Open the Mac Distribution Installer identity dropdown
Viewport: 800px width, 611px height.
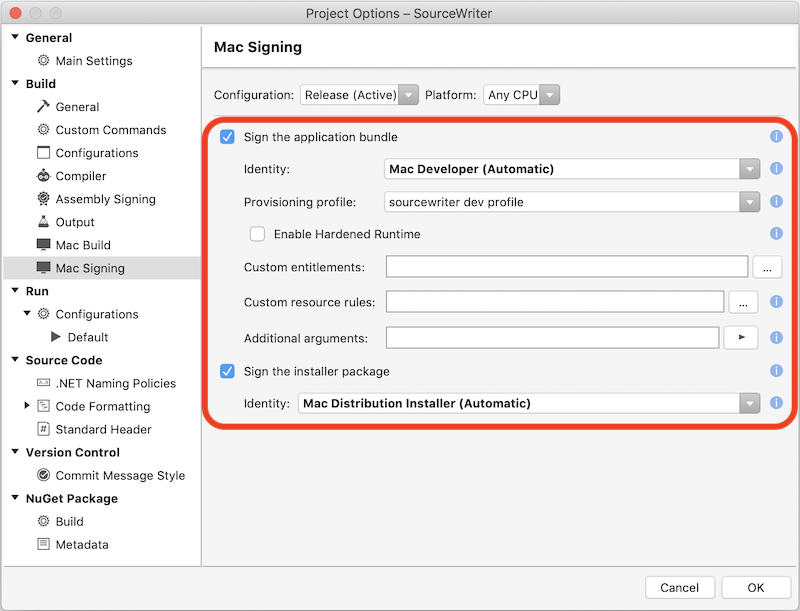(x=529, y=403)
